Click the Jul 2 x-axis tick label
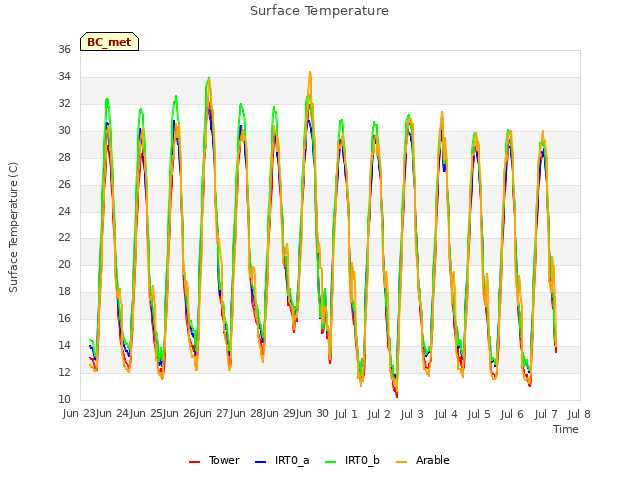The width and height of the screenshot is (640, 480). [379, 414]
